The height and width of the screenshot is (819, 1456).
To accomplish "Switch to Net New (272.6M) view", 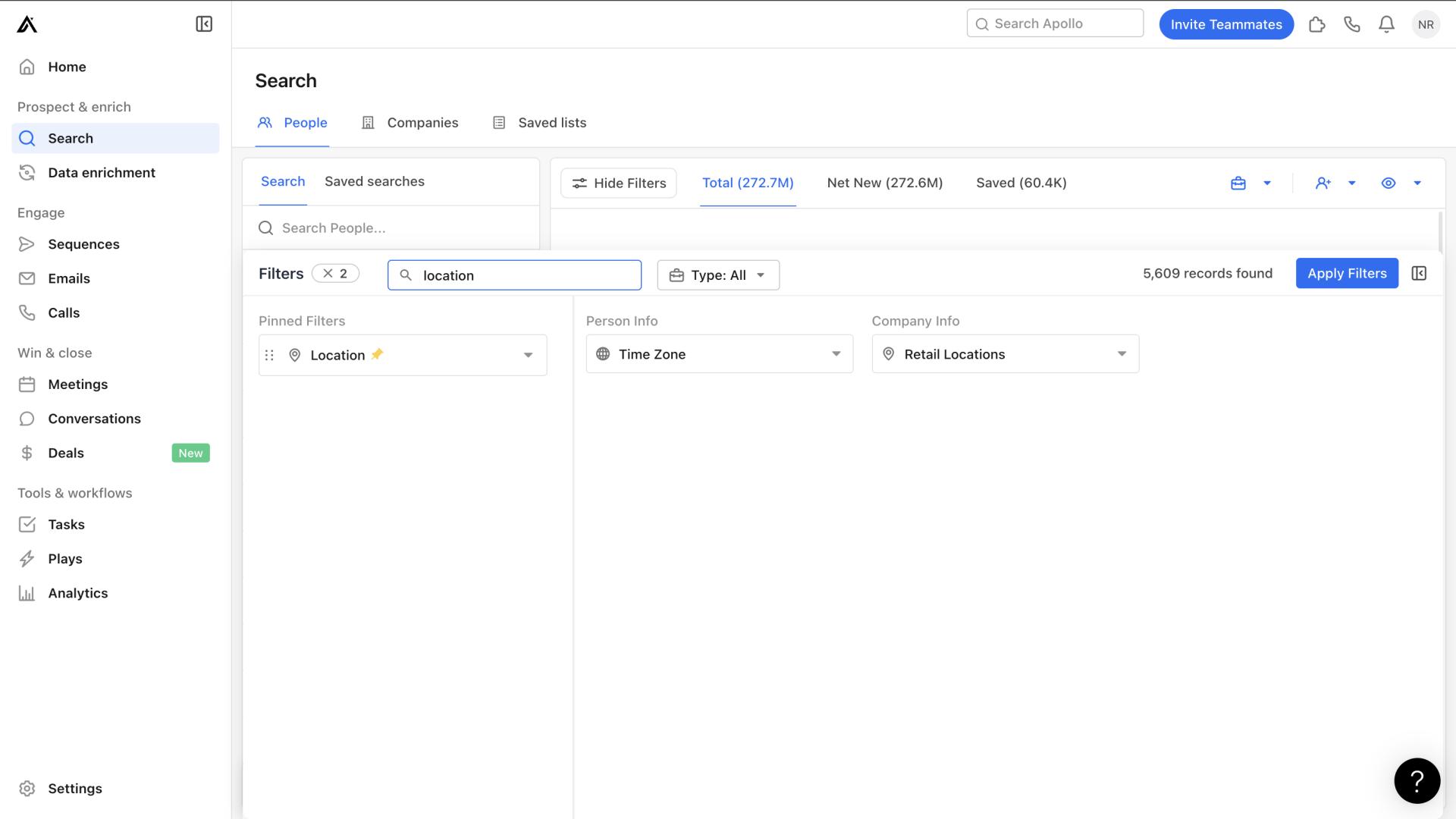I will (884, 182).
